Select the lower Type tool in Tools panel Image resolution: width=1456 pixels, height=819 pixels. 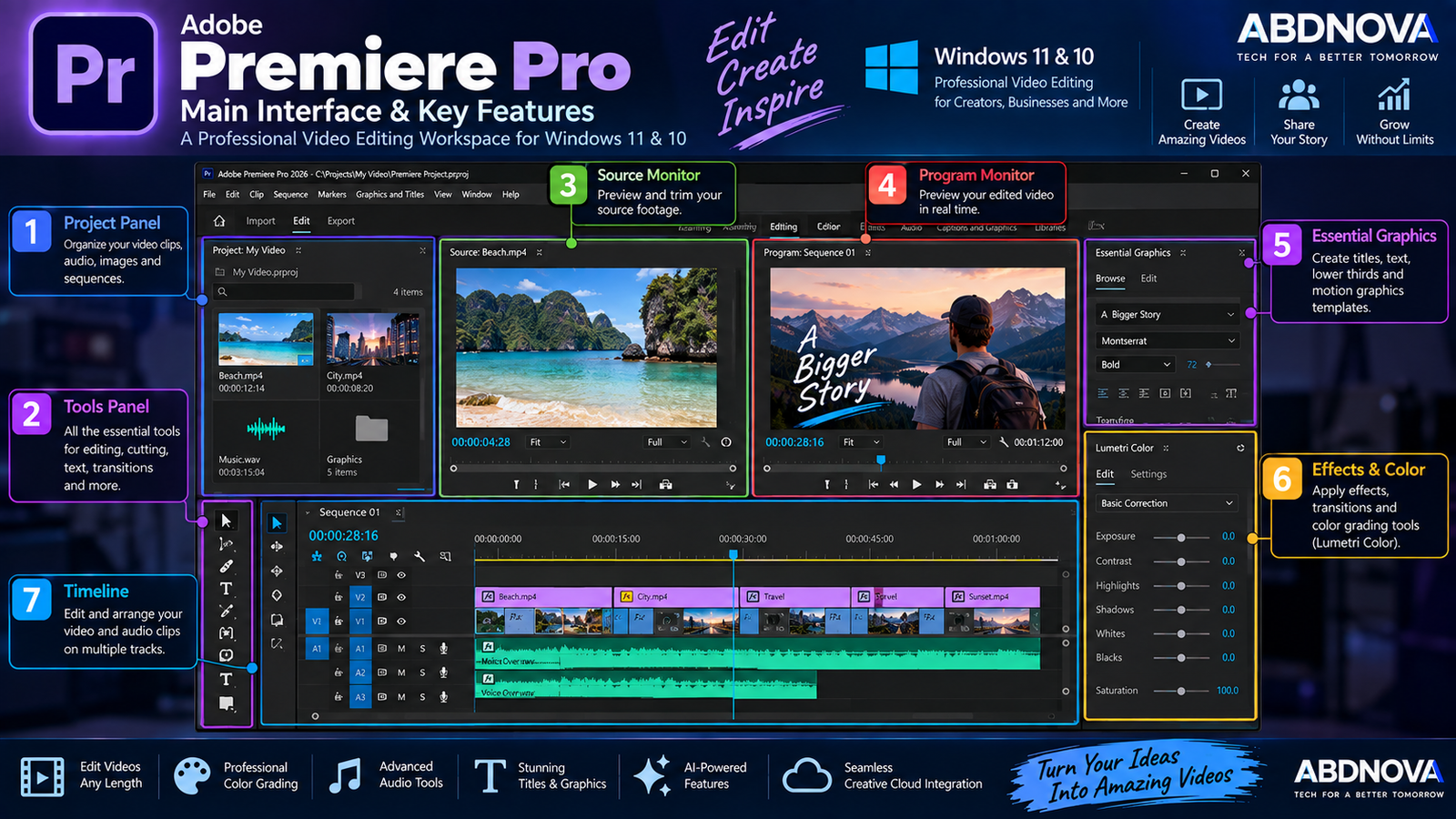(227, 680)
